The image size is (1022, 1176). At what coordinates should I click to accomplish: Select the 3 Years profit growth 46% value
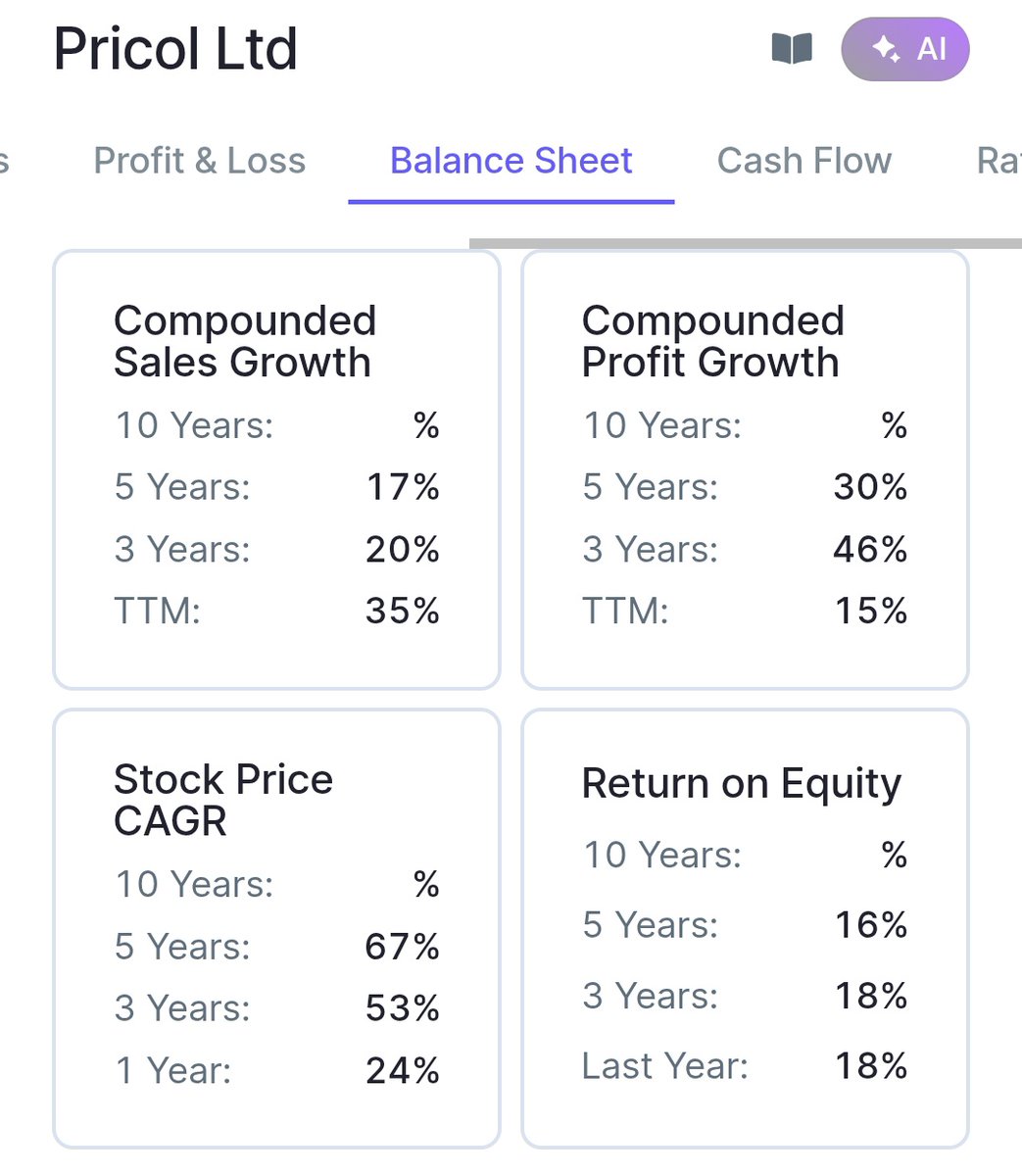tap(870, 549)
